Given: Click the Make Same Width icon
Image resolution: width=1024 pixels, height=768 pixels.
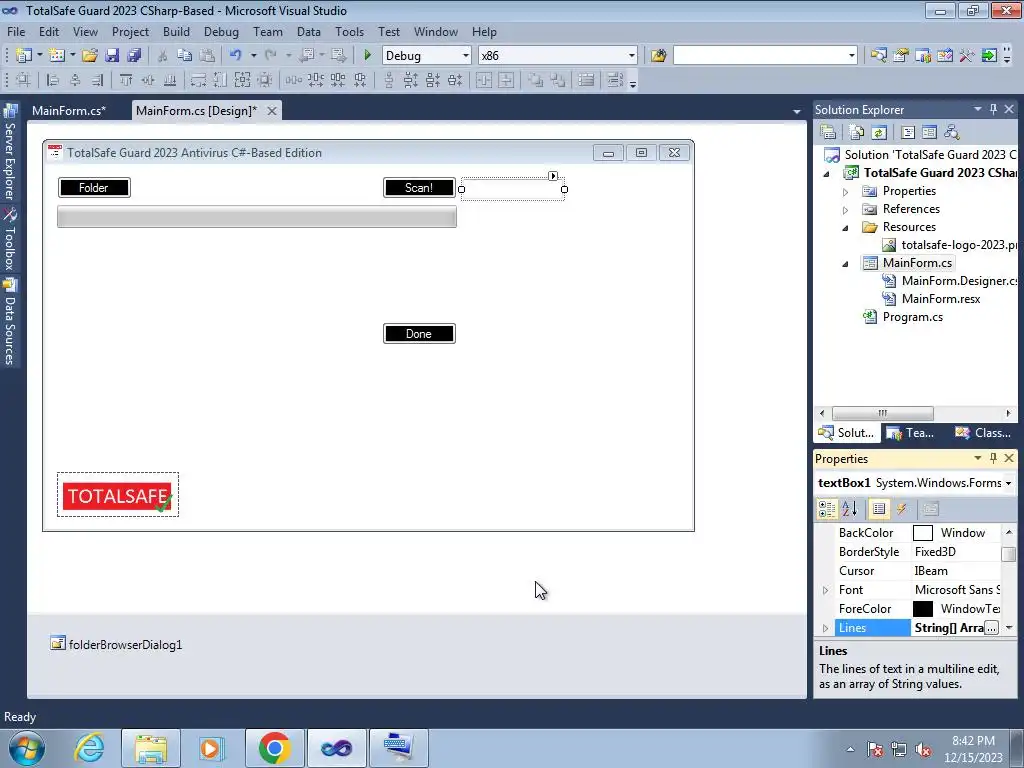Looking at the screenshot, I should (198, 80).
